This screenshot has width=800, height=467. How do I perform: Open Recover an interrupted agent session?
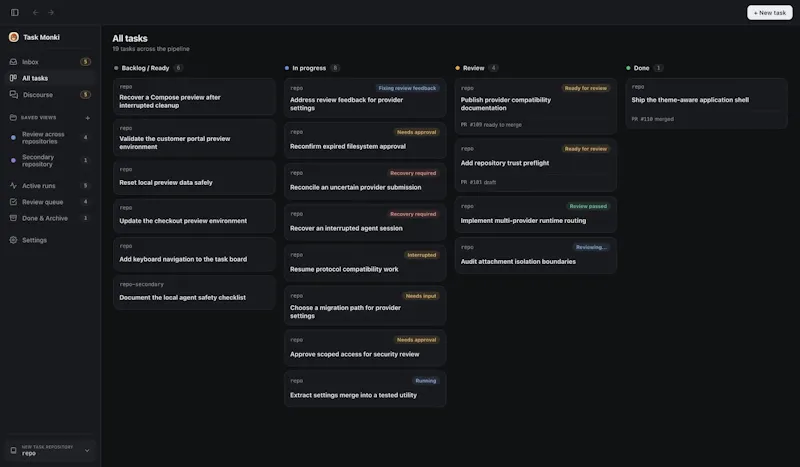click(x=365, y=222)
